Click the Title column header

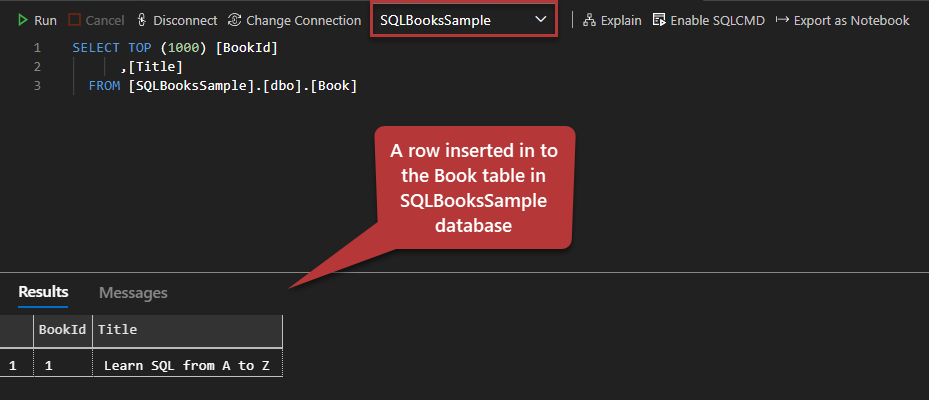point(117,329)
